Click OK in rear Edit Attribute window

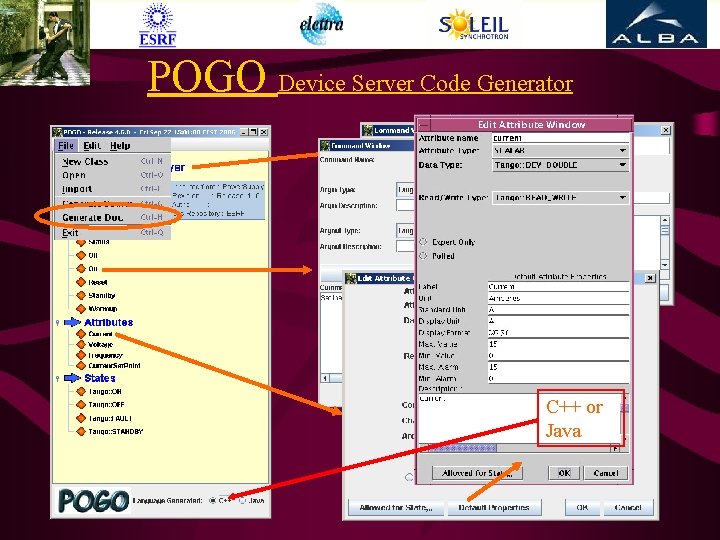pyautogui.click(x=582, y=507)
